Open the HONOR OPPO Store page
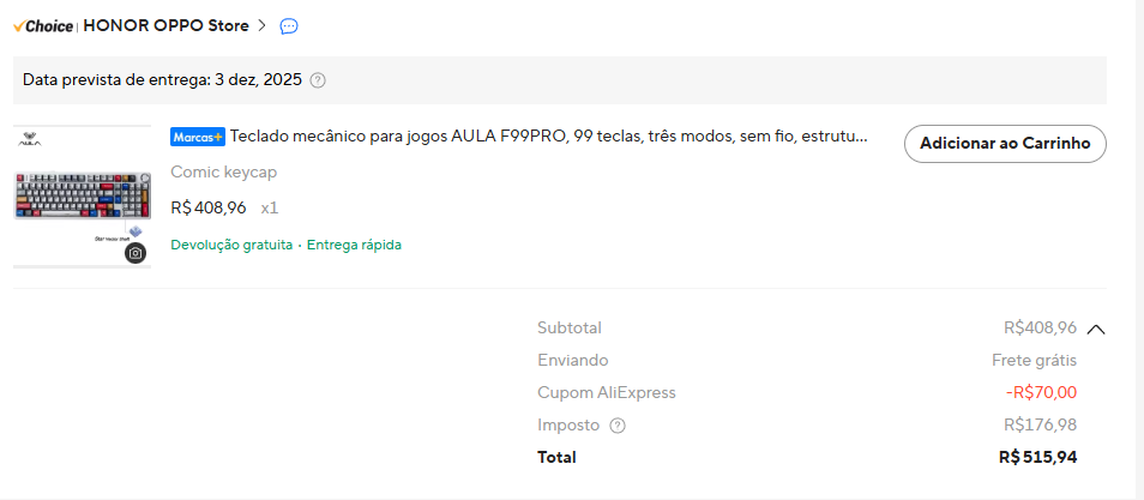 (166, 26)
